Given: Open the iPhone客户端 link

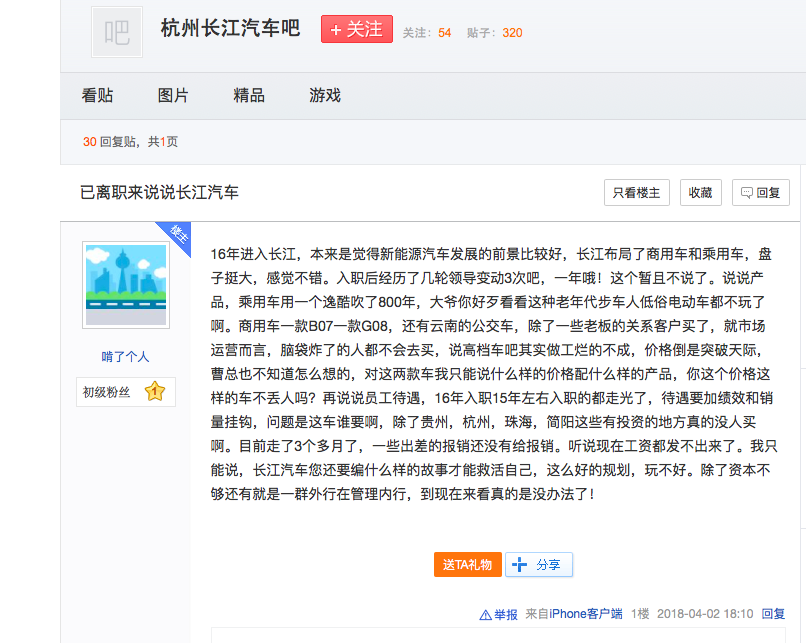Looking at the screenshot, I should (x=585, y=614).
